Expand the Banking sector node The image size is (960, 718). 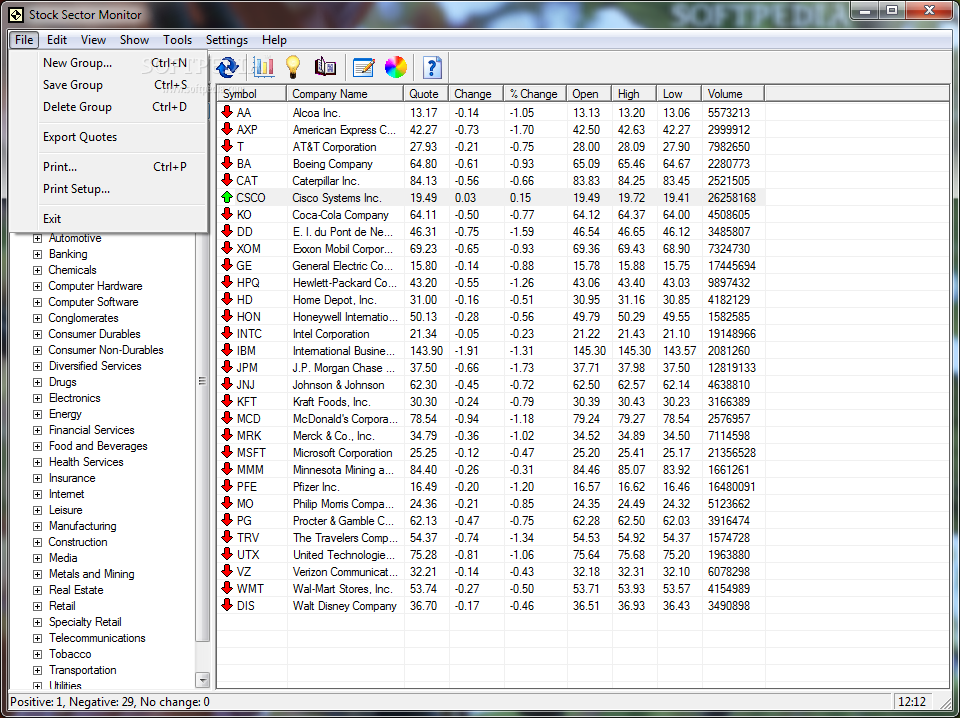pyautogui.click(x=37, y=254)
